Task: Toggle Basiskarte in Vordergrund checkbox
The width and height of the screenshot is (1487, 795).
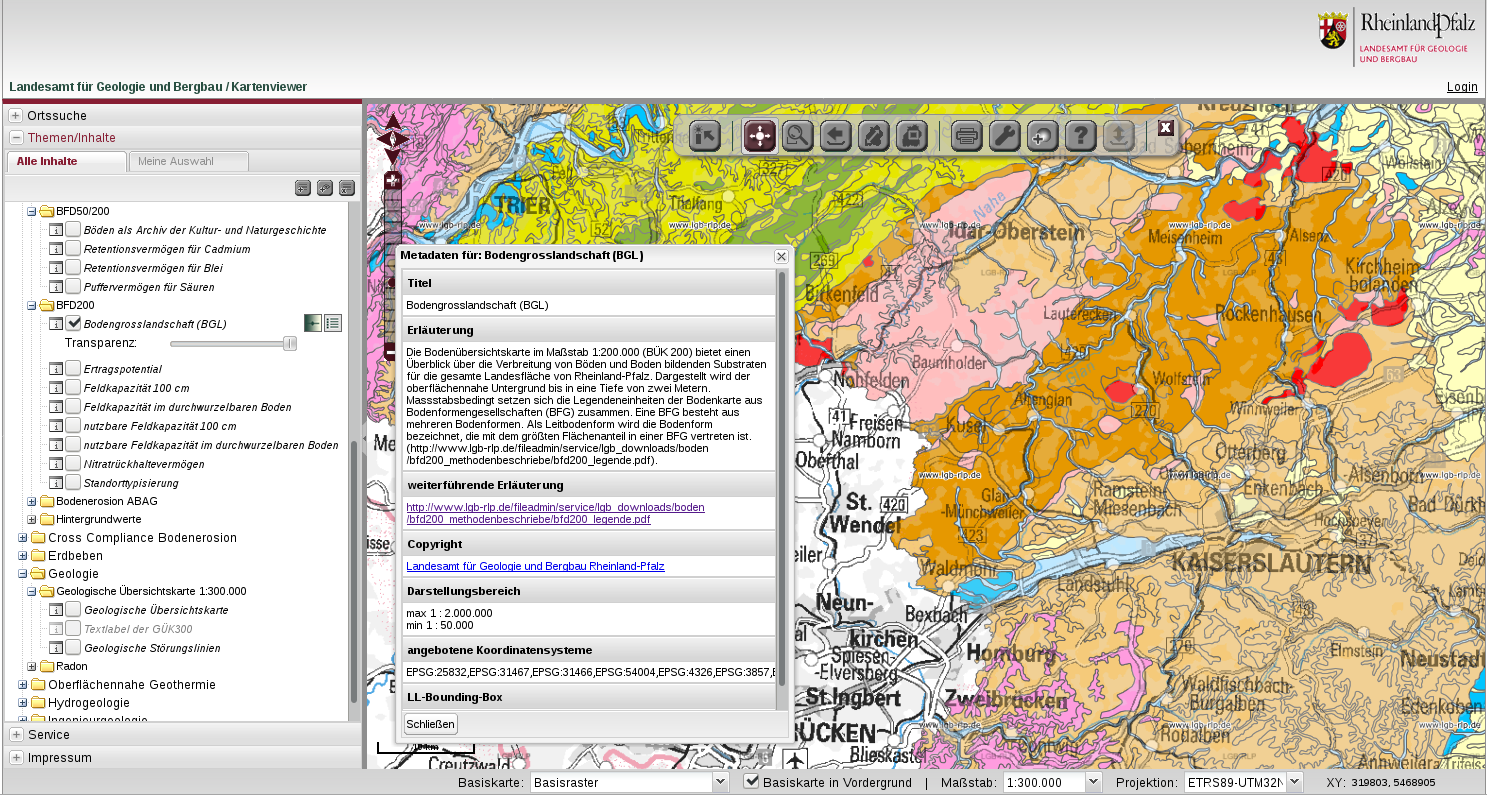Action: coord(752,782)
